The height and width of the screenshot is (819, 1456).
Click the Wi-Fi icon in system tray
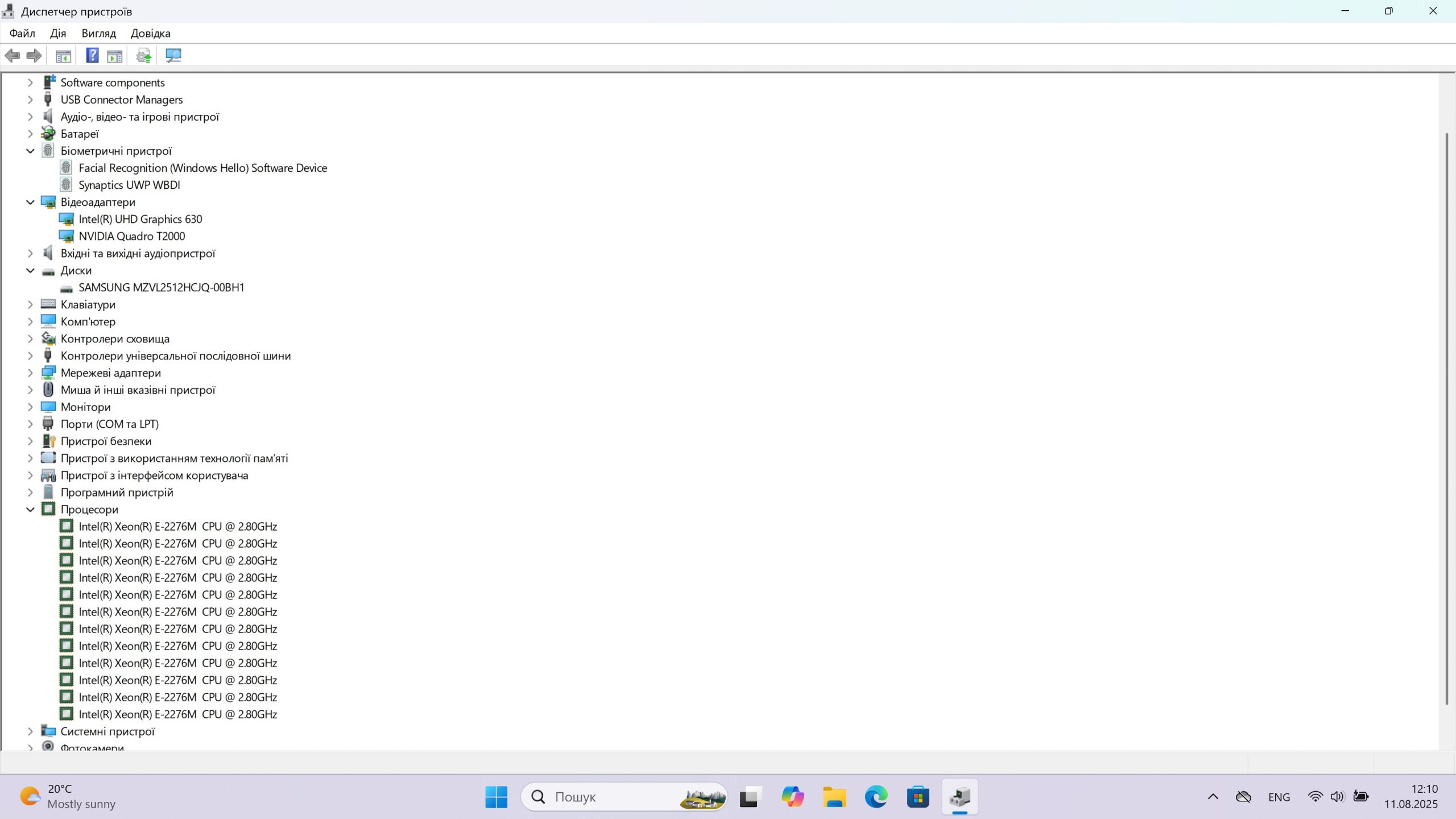pyautogui.click(x=1315, y=796)
